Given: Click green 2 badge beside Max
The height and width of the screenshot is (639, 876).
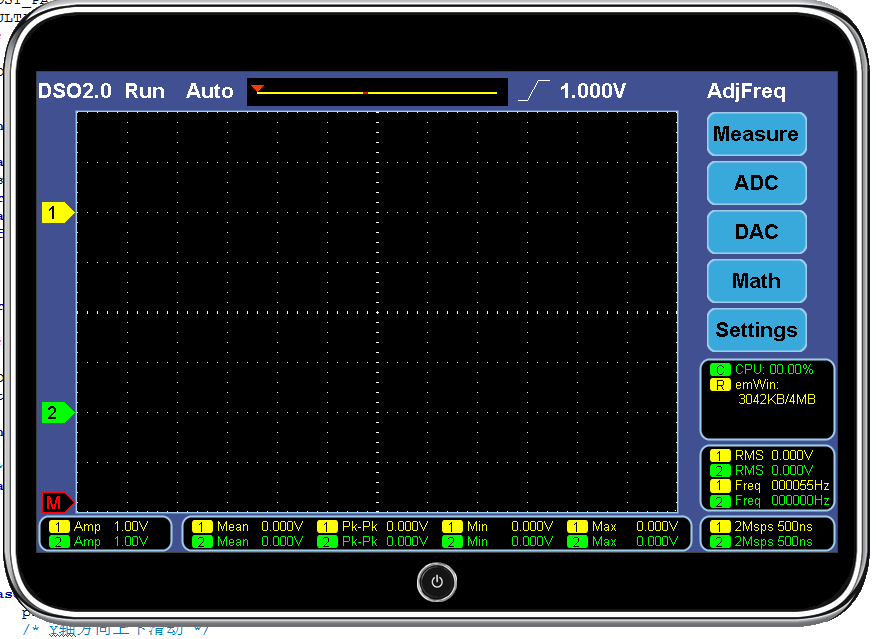Looking at the screenshot, I should click(x=577, y=542).
